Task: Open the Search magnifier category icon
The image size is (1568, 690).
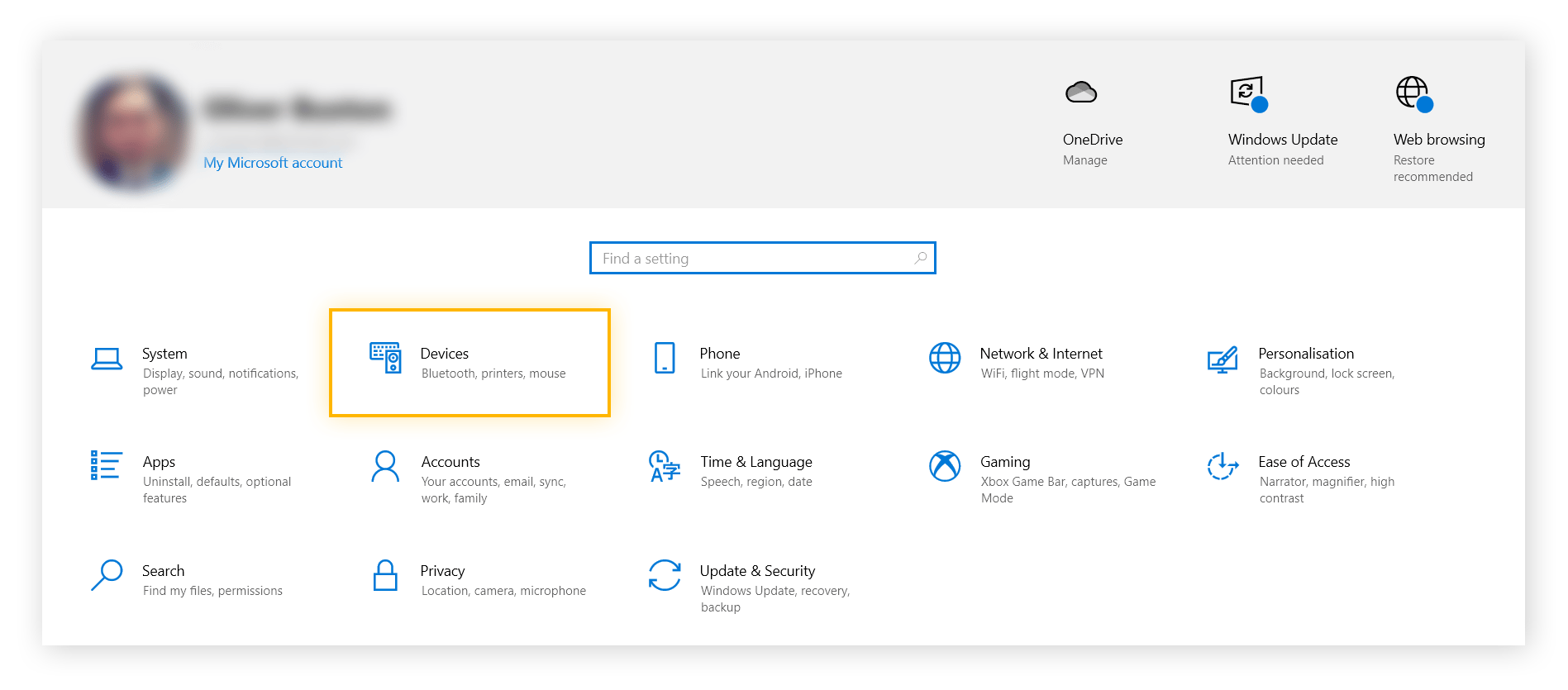Action: coord(107,575)
